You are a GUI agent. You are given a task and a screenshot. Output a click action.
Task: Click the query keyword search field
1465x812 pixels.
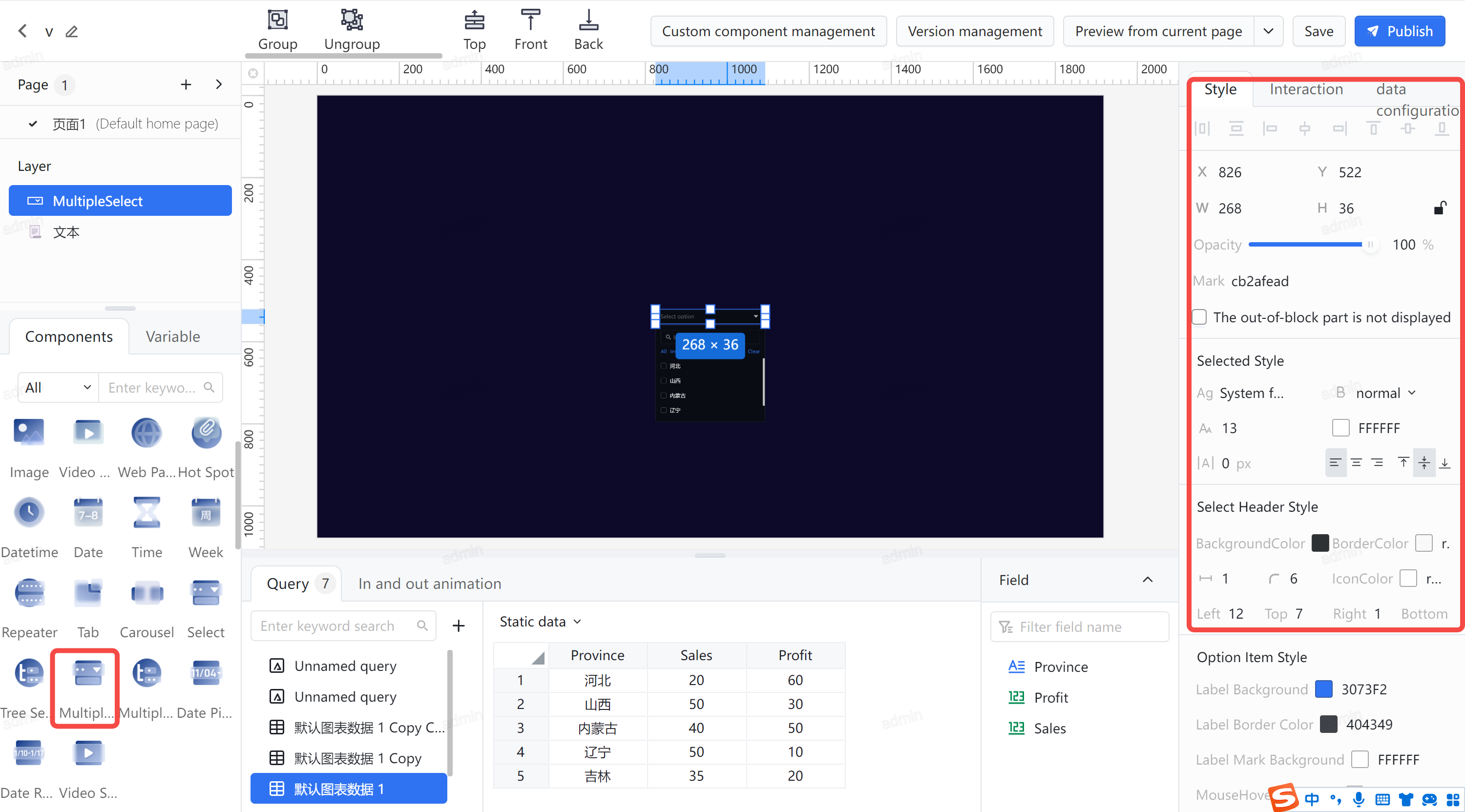[x=343, y=626]
